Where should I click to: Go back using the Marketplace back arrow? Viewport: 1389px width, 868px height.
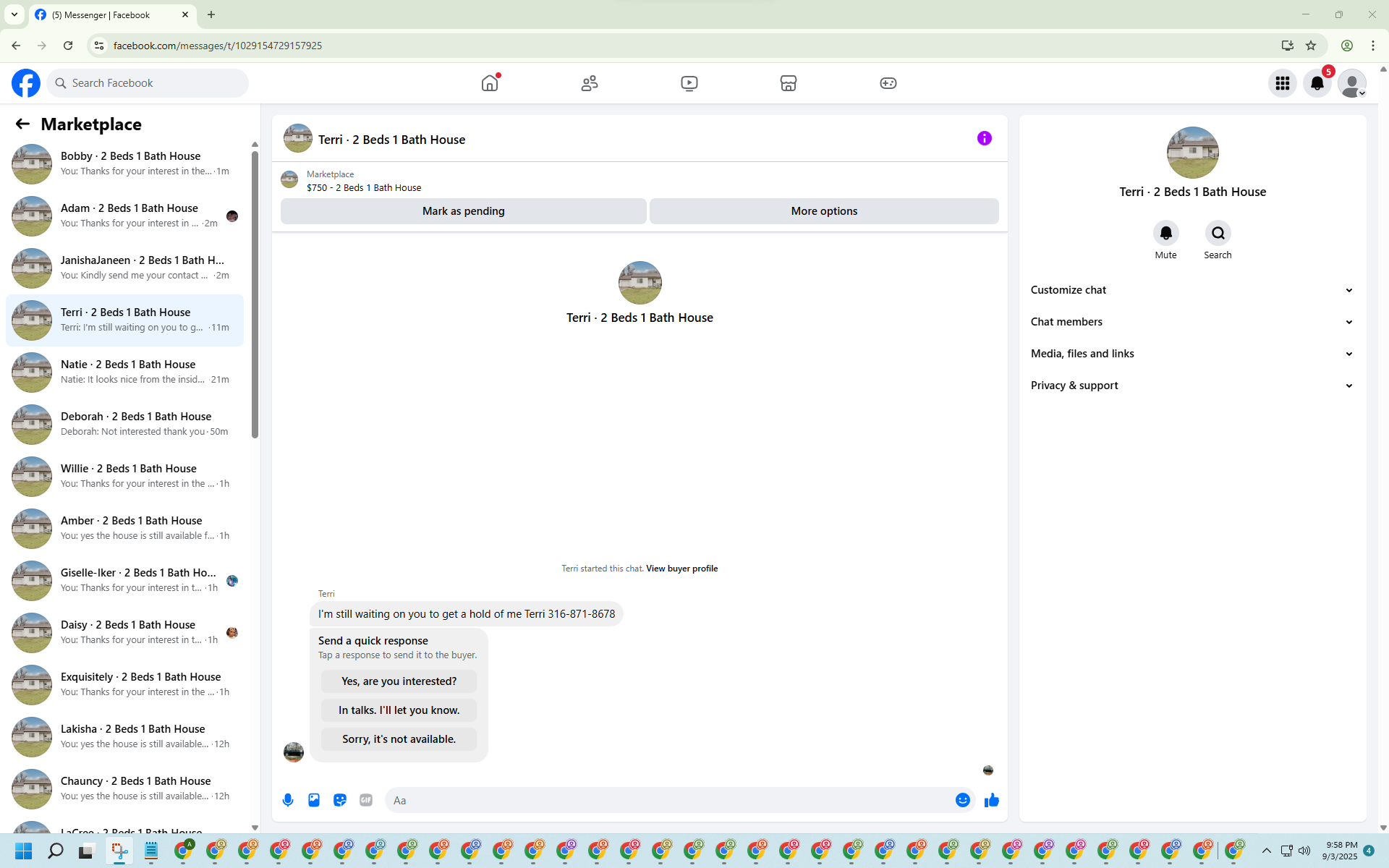pos(22,124)
